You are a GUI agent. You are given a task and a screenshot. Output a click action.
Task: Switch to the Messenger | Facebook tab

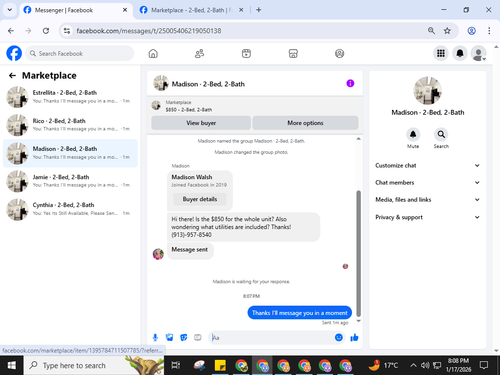75,10
